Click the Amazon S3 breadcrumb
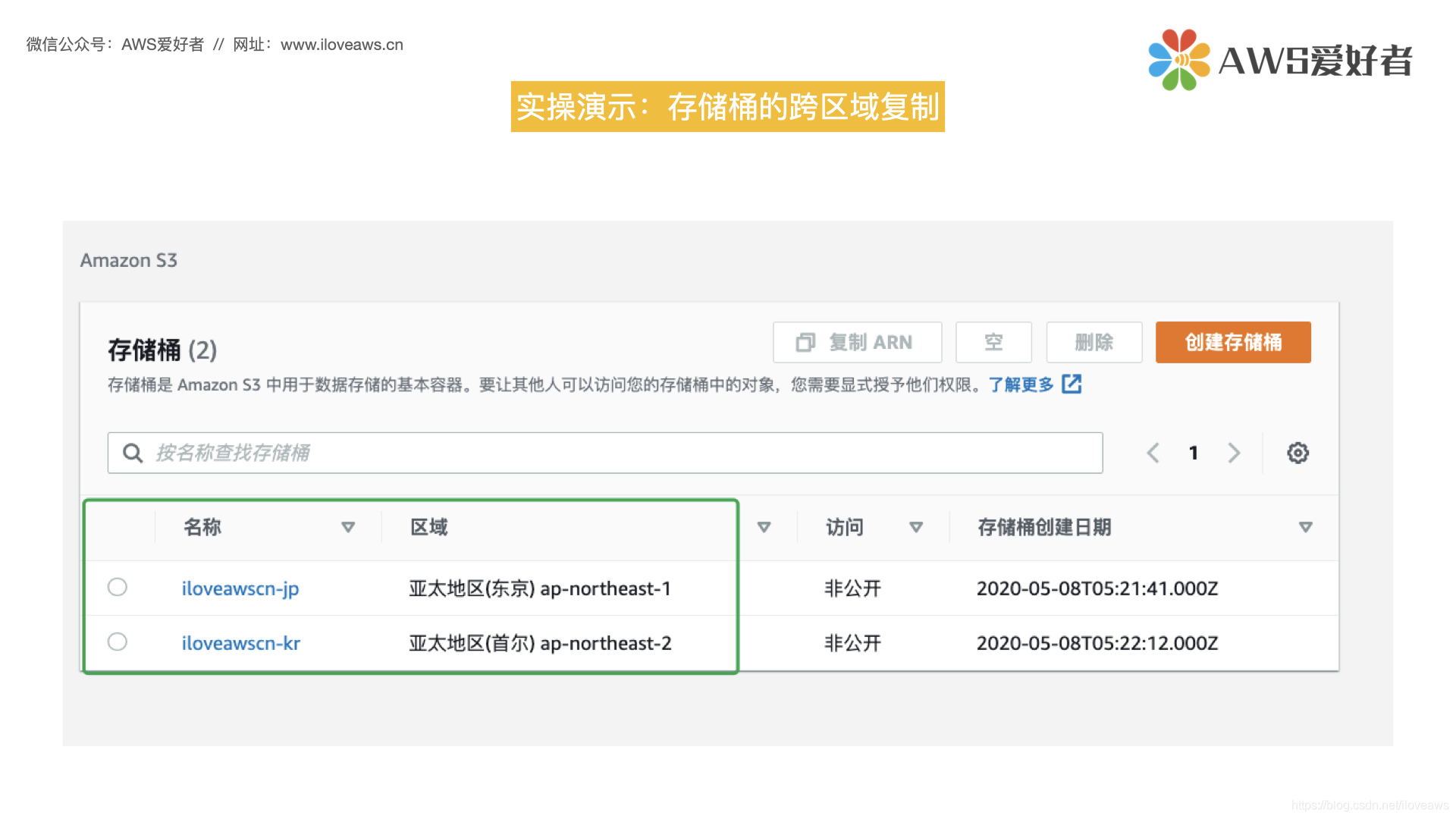Viewport: 1456px width, 819px height. [129, 260]
